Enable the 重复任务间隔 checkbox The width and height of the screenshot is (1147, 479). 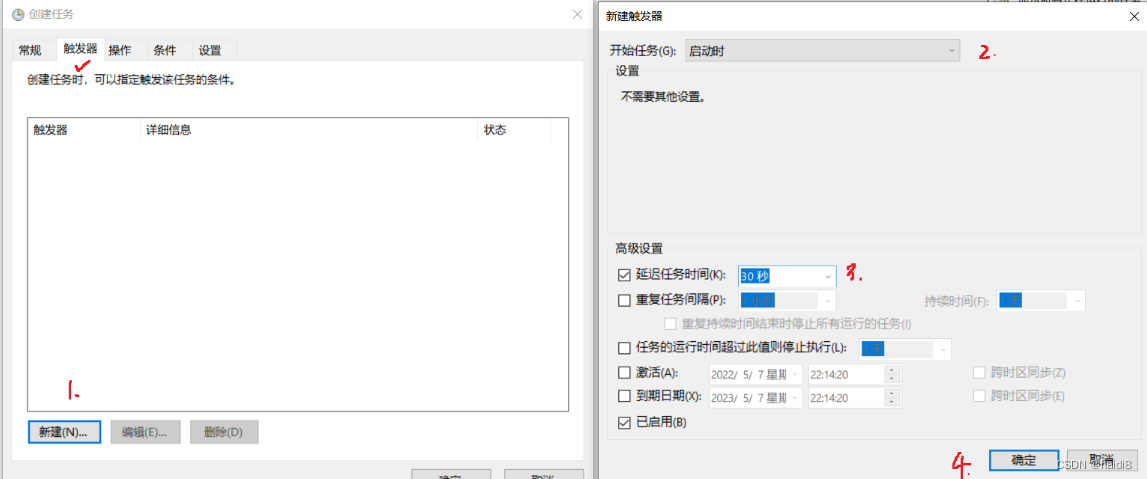pos(624,300)
